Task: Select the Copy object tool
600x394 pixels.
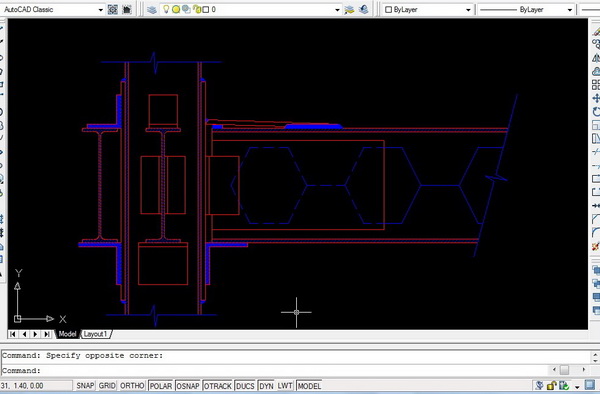Action: (596, 44)
